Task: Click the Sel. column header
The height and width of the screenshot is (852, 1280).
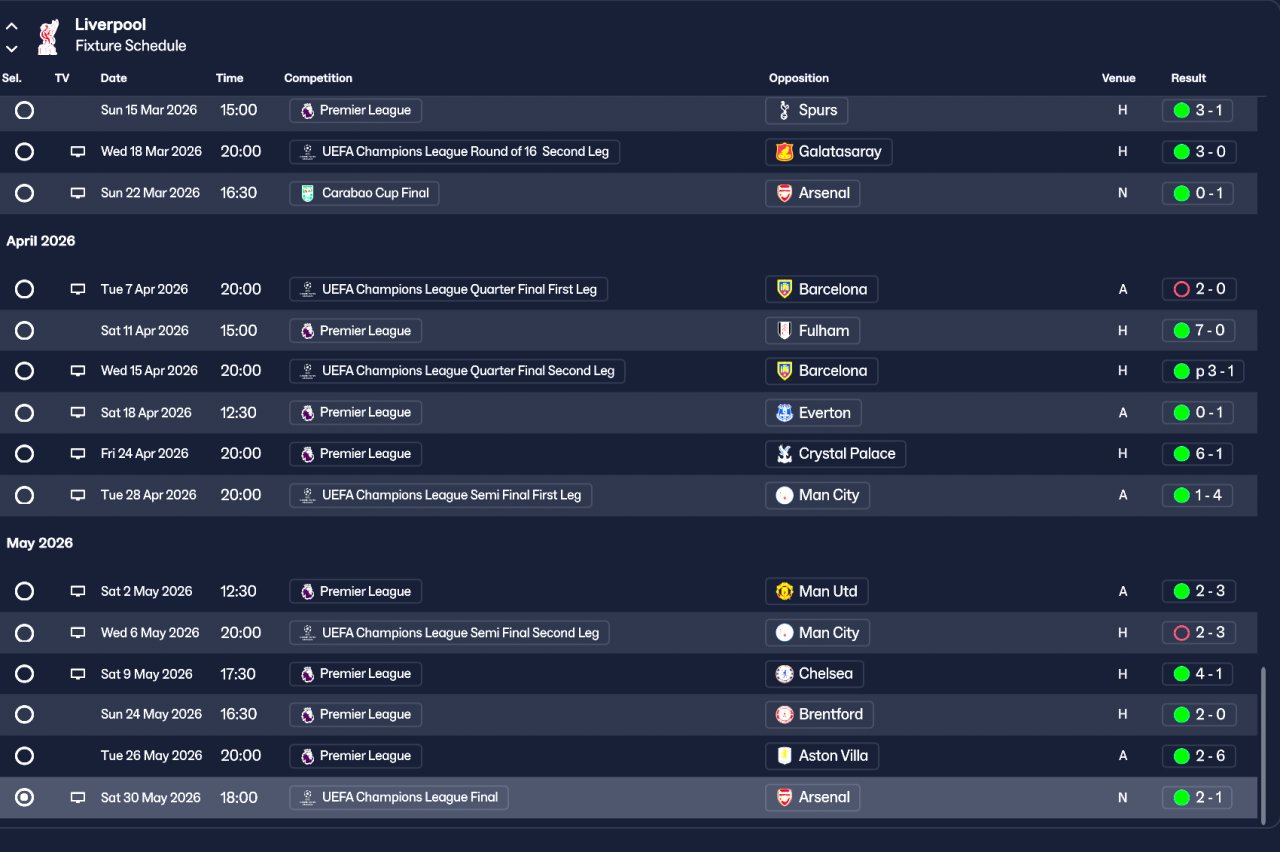Action: [x=12, y=78]
